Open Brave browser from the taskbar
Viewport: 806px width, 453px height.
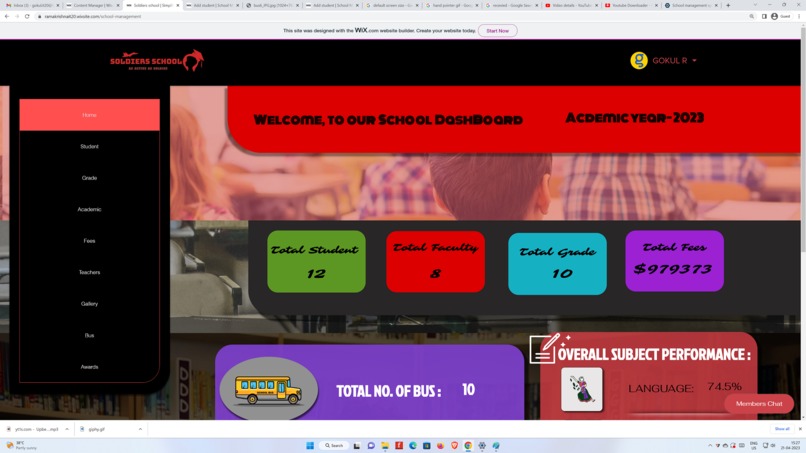pos(454,445)
